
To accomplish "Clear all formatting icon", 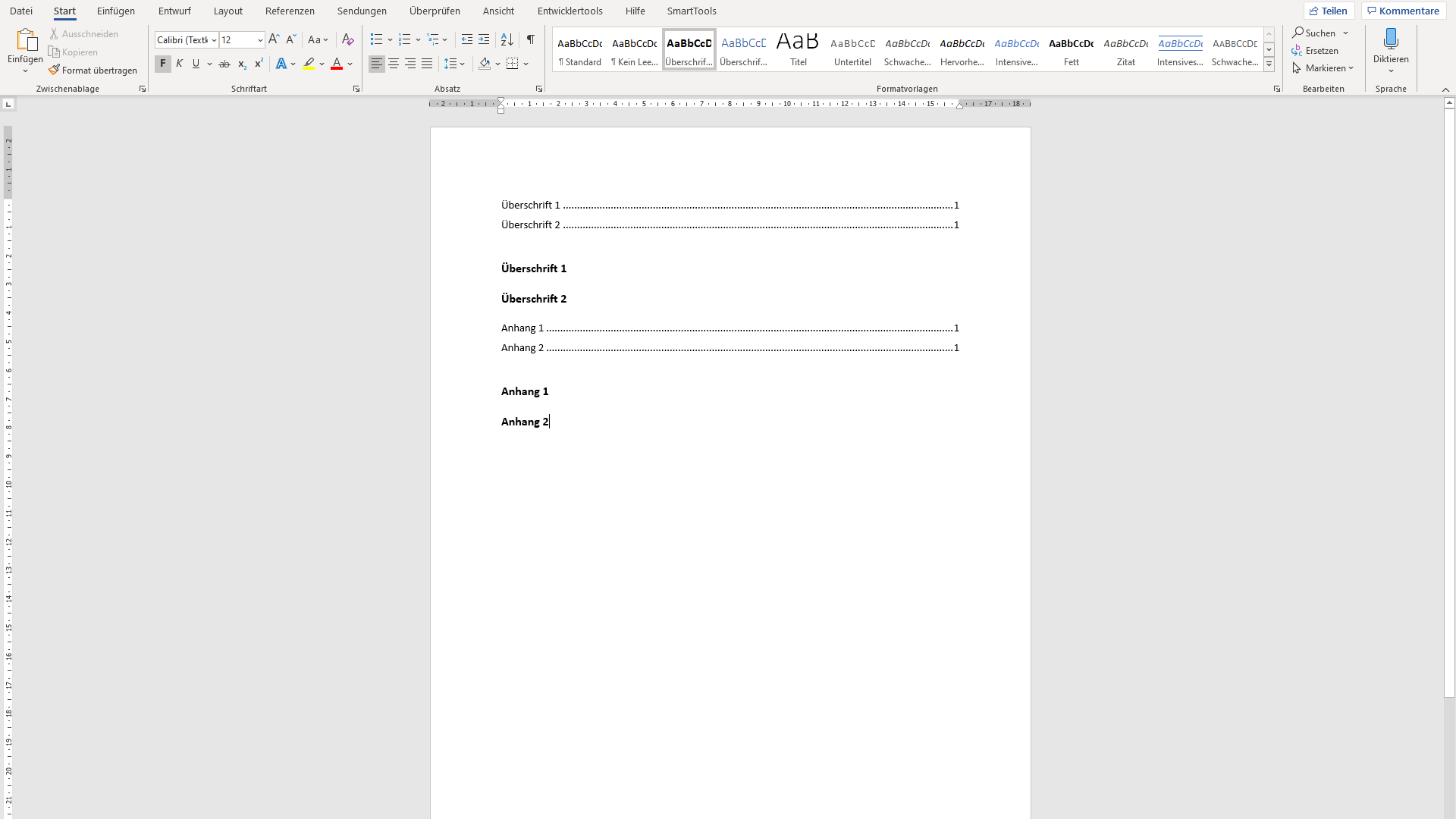I will tap(347, 39).
